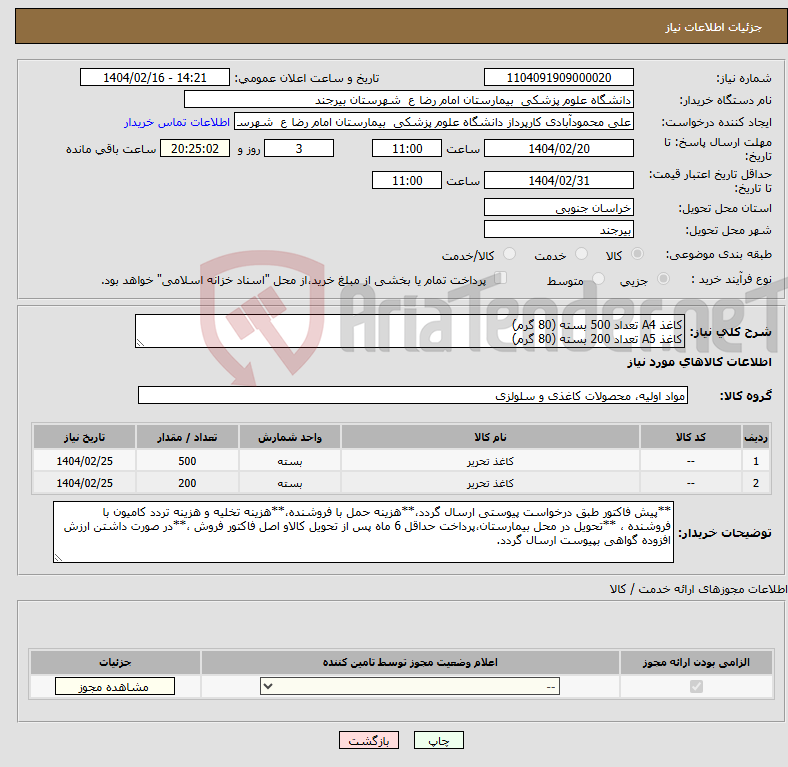Click کاغذ تحریر in row 2

(x=490, y=484)
